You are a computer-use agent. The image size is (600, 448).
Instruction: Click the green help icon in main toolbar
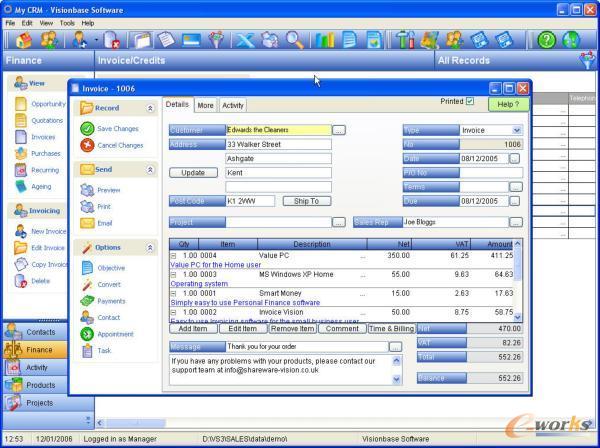[x=546, y=40]
